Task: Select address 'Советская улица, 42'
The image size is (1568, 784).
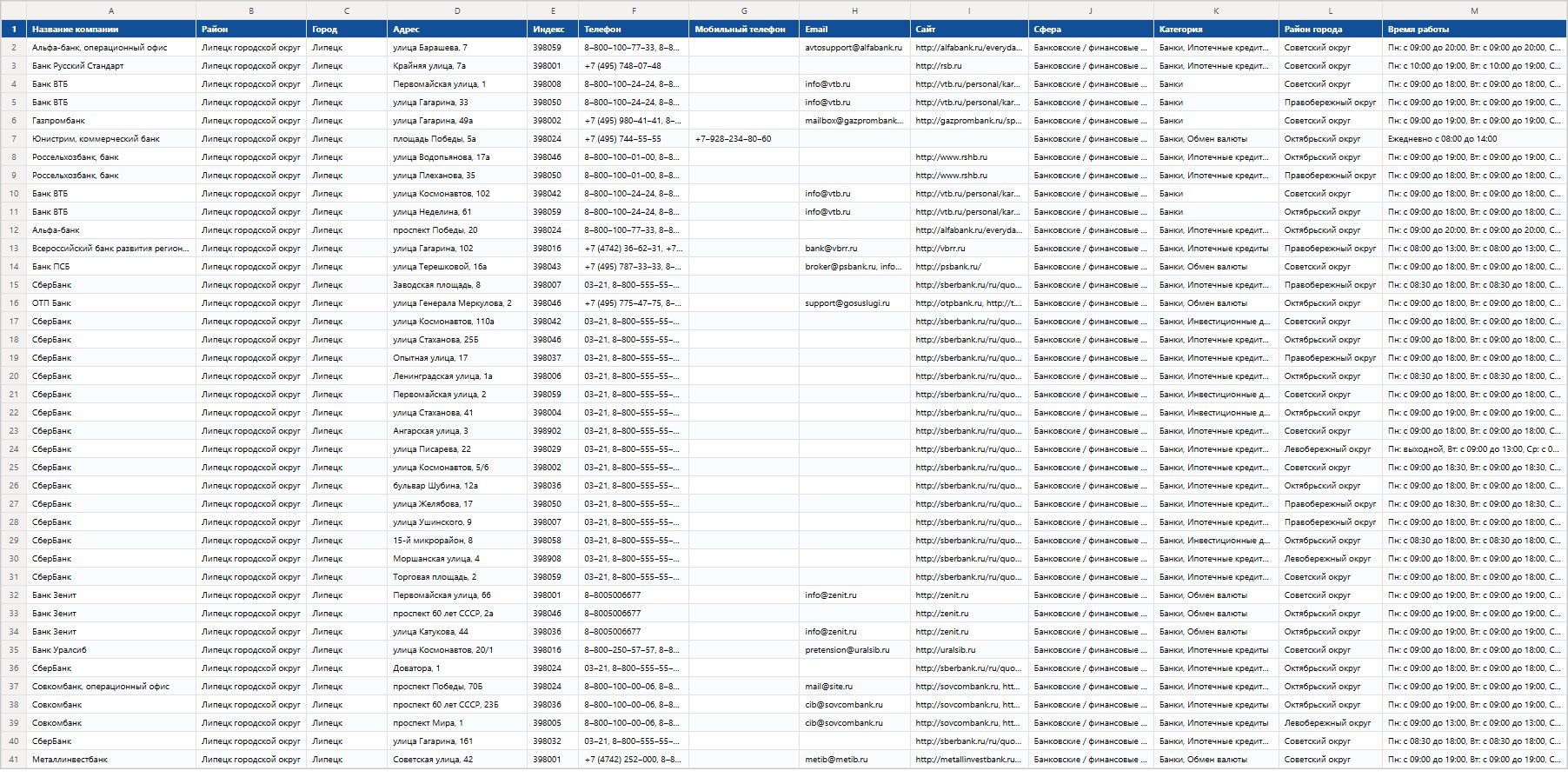Action: point(457,760)
